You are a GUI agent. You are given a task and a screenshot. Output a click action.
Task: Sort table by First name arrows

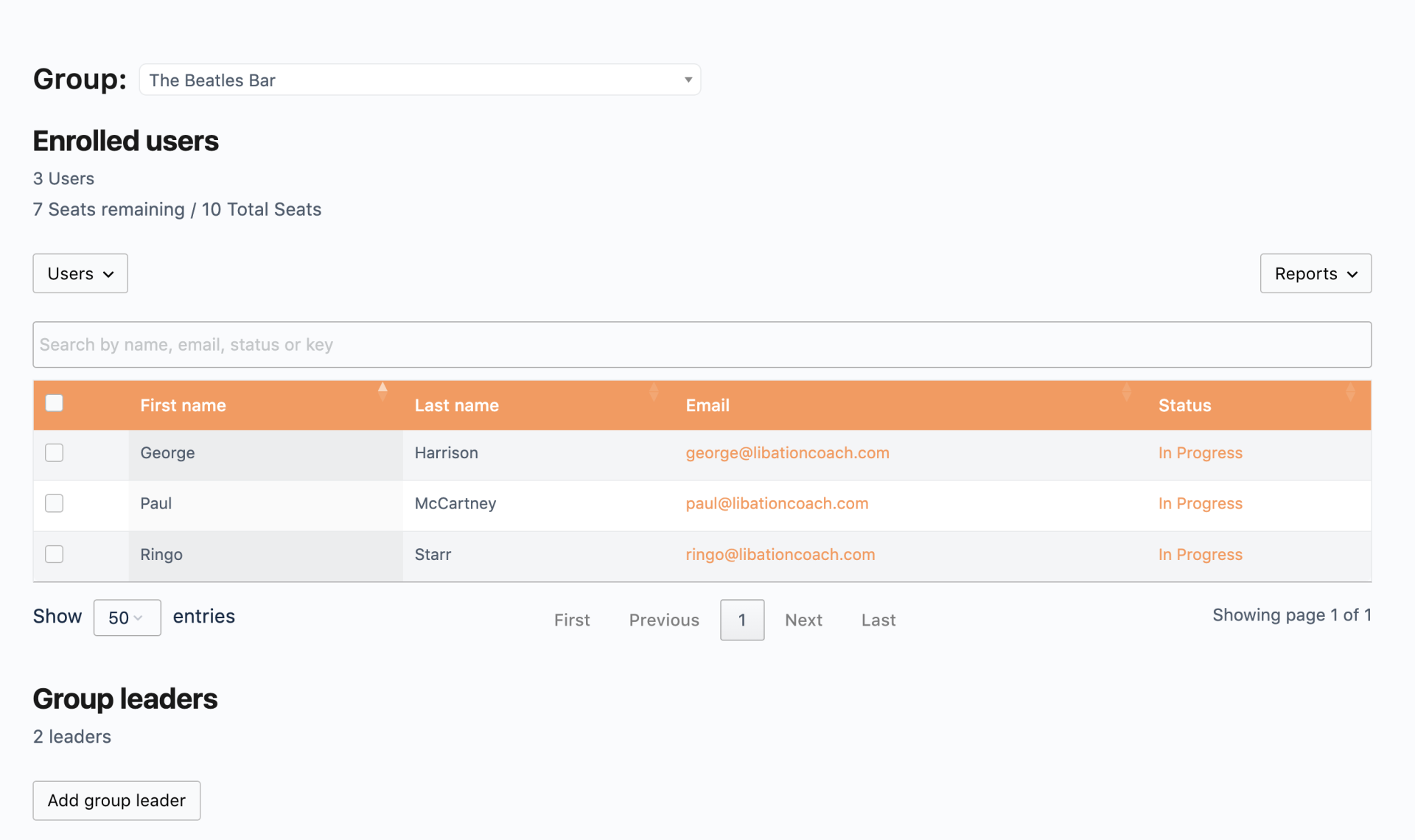point(382,391)
